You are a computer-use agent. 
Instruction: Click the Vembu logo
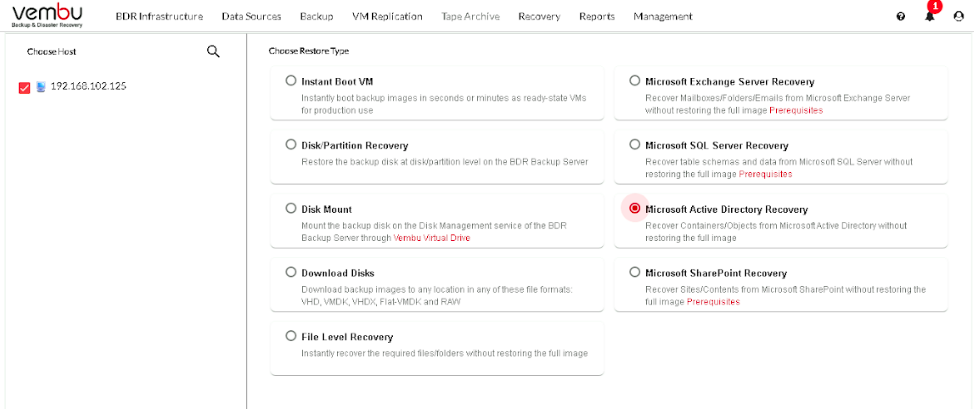pyautogui.click(x=47, y=17)
